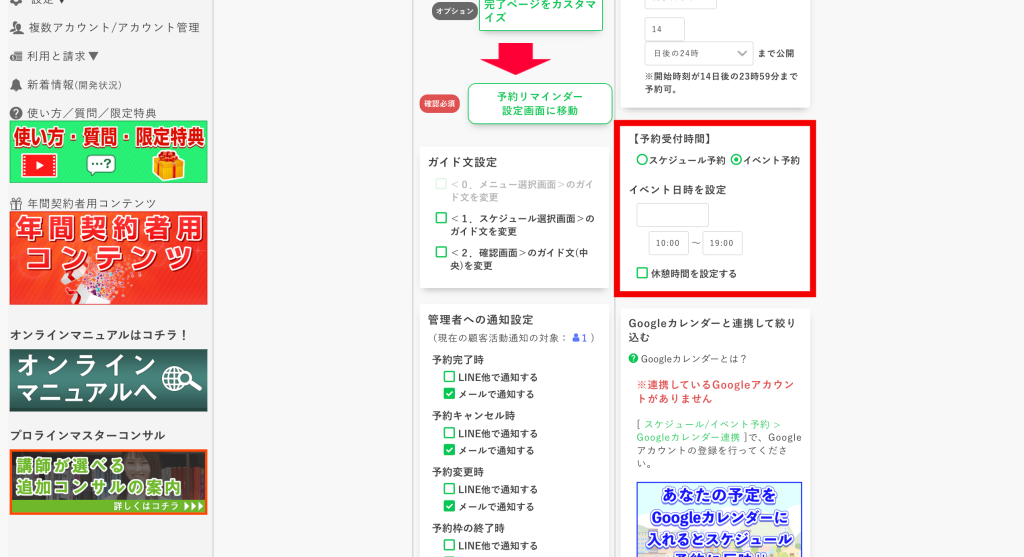Open the 使い方・質問・限定特典 green banner
This screenshot has width=1024, height=557.
[x=108, y=151]
